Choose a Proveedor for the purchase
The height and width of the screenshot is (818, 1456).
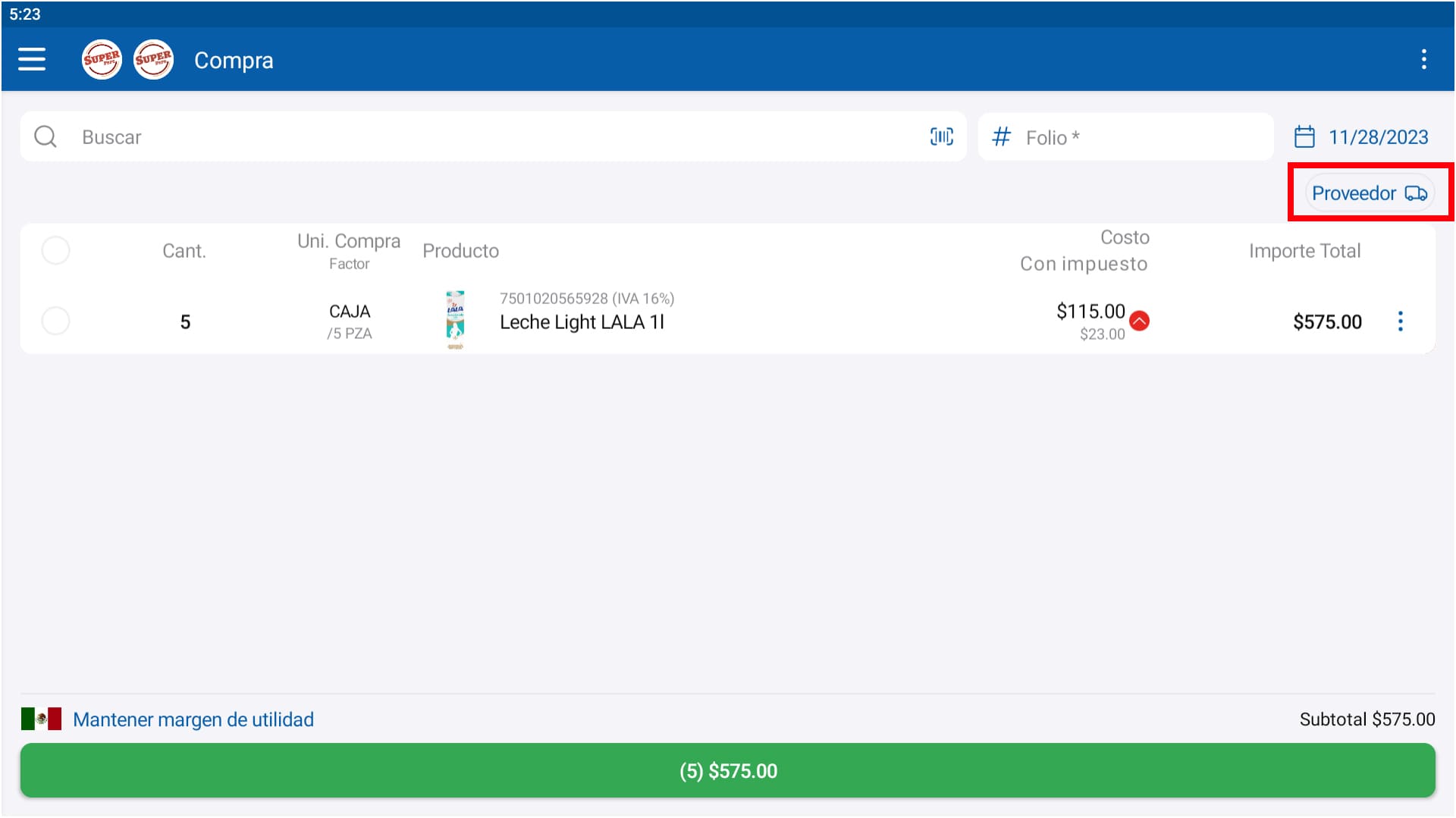pyautogui.click(x=1369, y=193)
